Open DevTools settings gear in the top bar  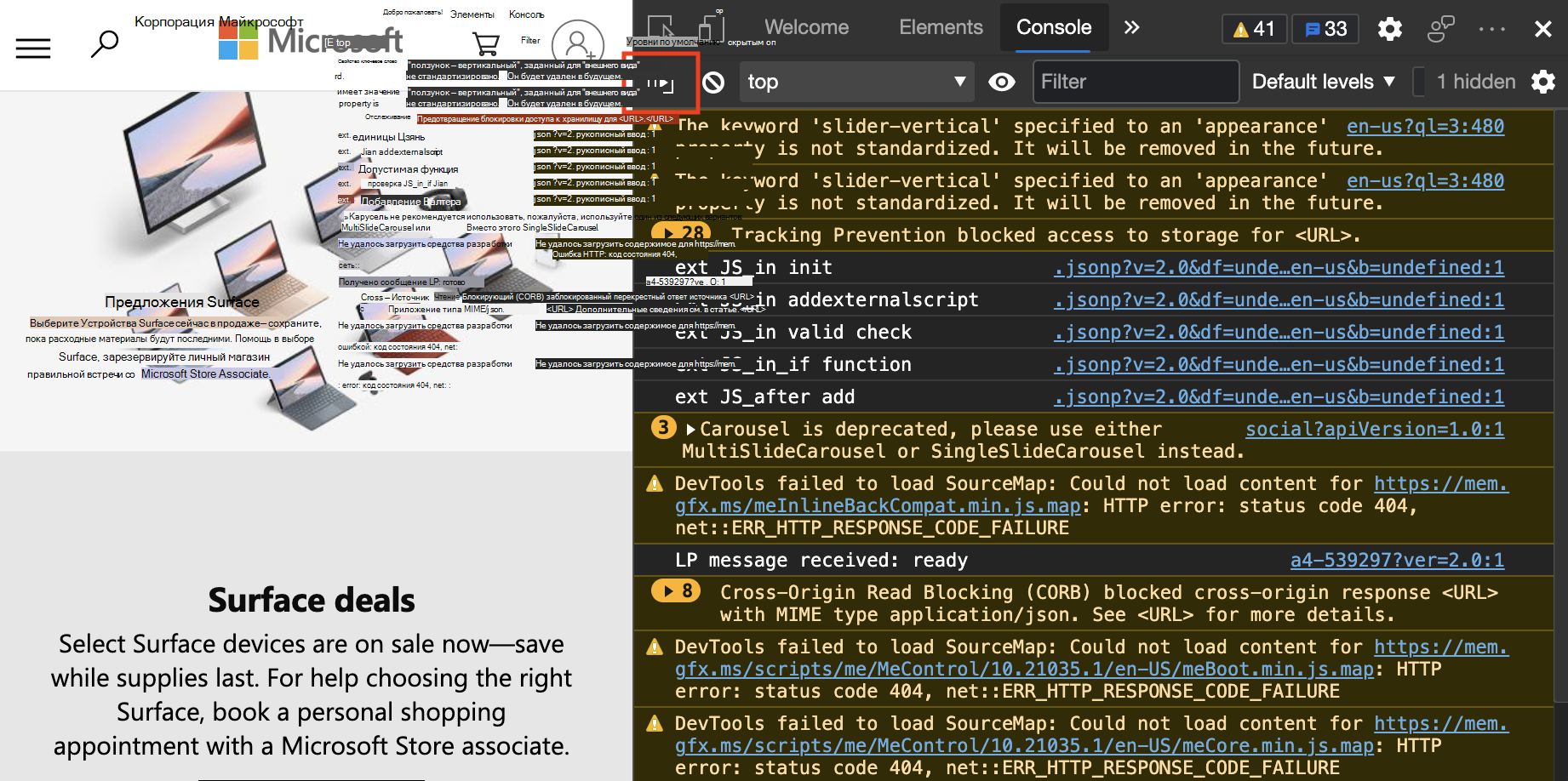point(1390,29)
